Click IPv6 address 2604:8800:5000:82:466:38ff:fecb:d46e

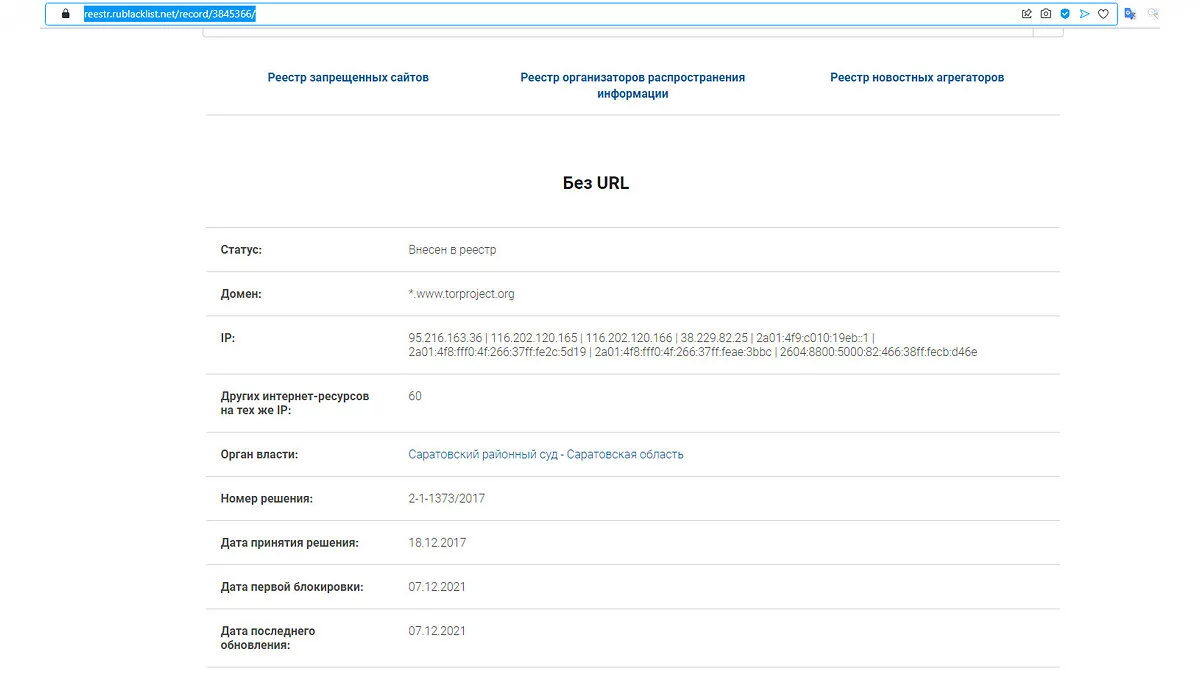881,352
